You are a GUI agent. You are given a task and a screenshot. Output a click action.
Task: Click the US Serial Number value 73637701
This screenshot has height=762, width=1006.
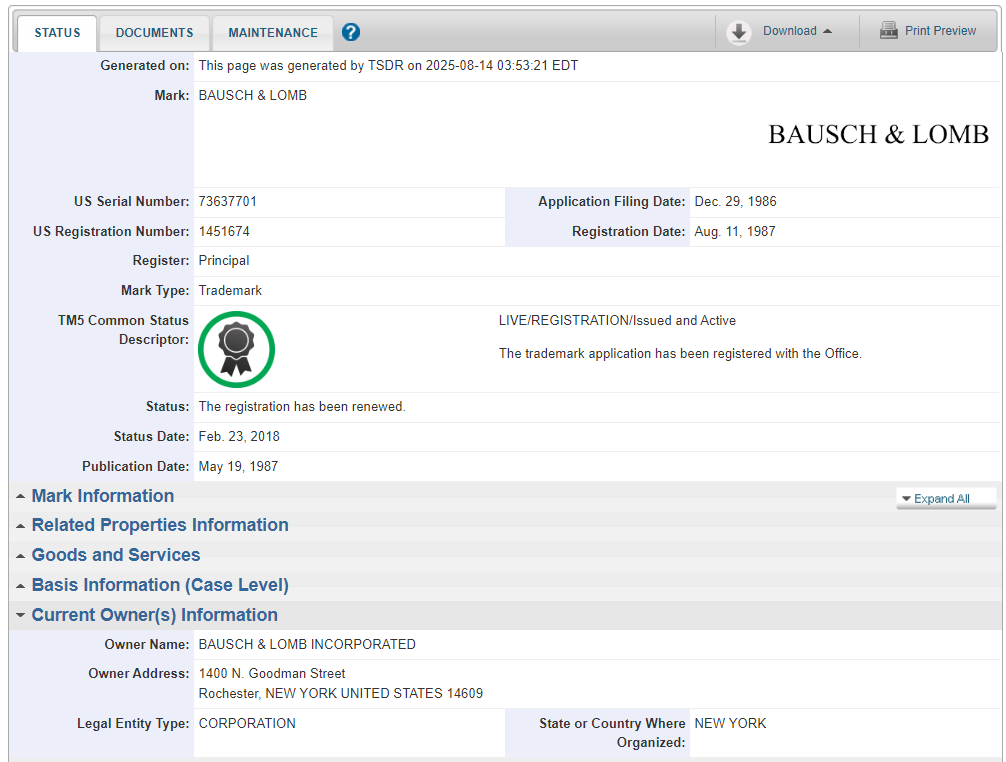tap(228, 202)
